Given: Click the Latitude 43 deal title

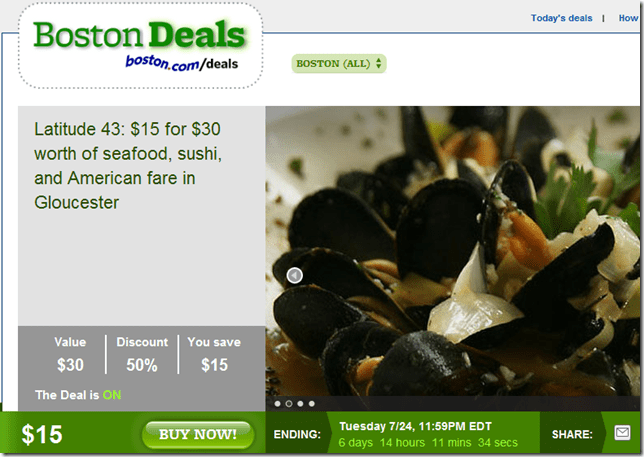Looking at the screenshot, I should click(x=128, y=165).
